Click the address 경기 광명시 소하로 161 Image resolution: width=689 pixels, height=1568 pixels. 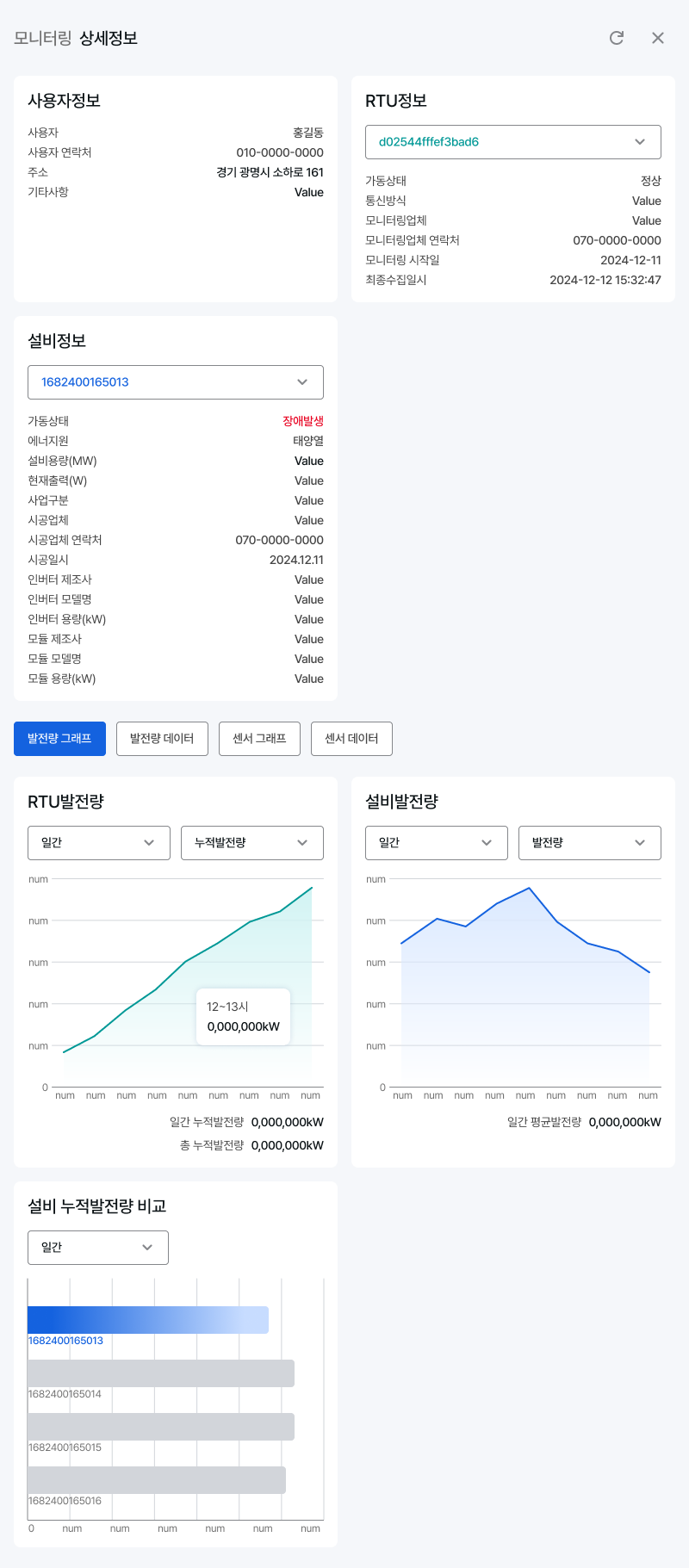[x=270, y=172]
